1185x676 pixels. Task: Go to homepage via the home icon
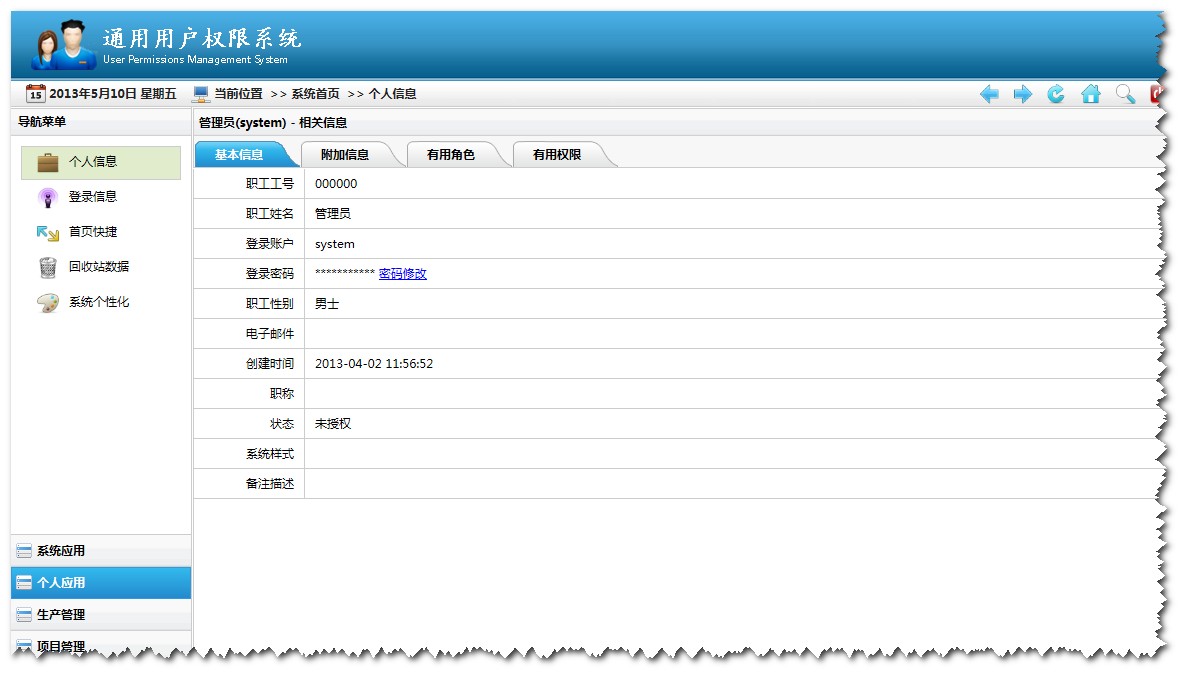coord(1090,93)
